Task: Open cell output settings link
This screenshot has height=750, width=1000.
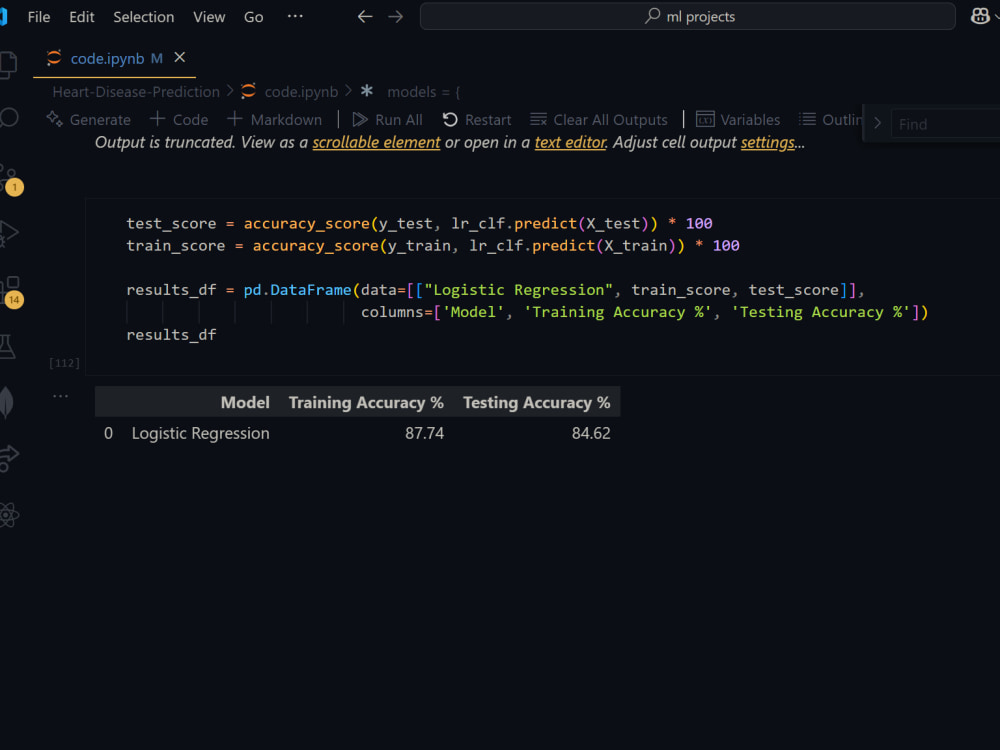Action: (x=767, y=142)
